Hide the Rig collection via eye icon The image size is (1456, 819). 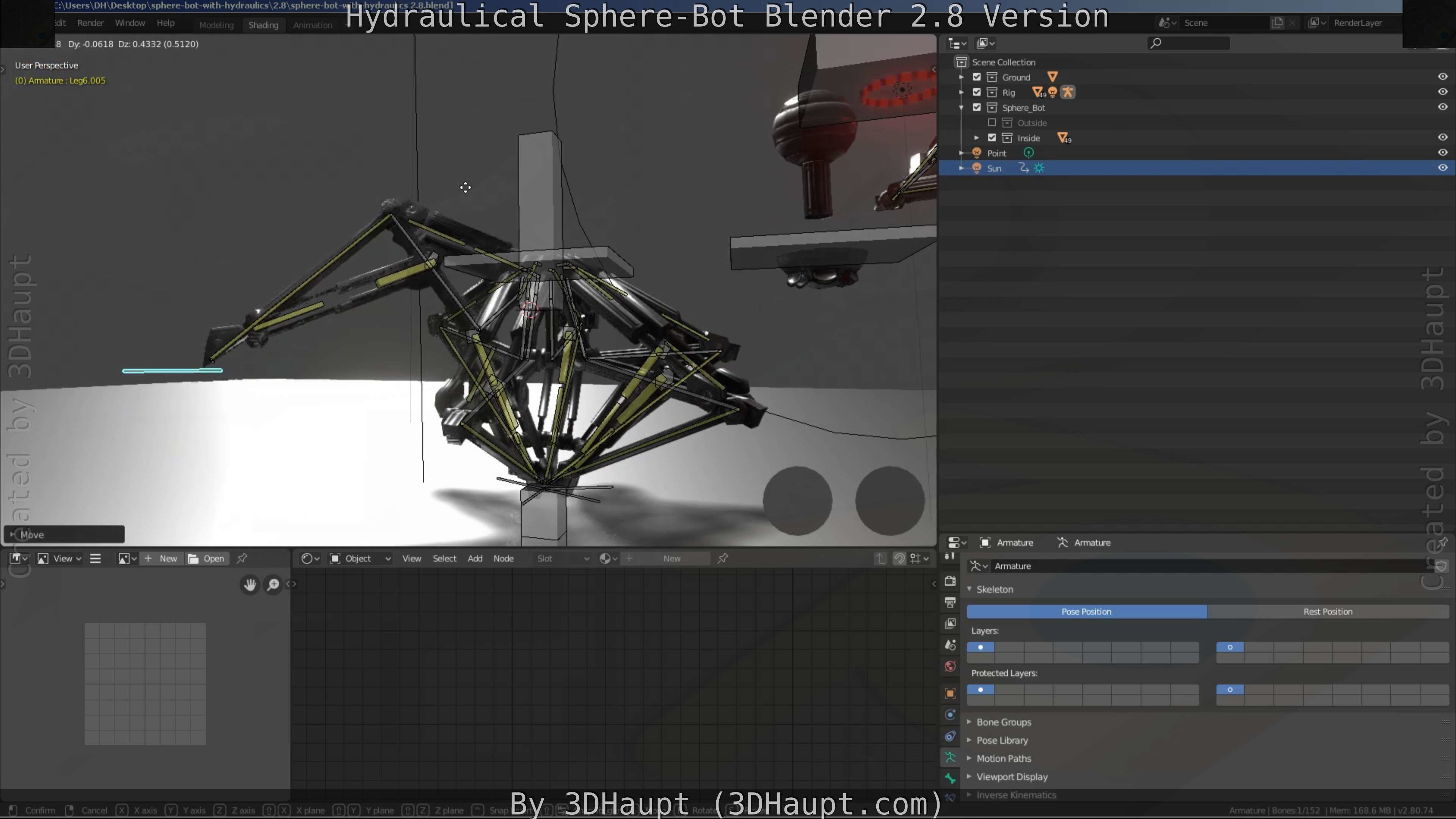[x=1442, y=91]
